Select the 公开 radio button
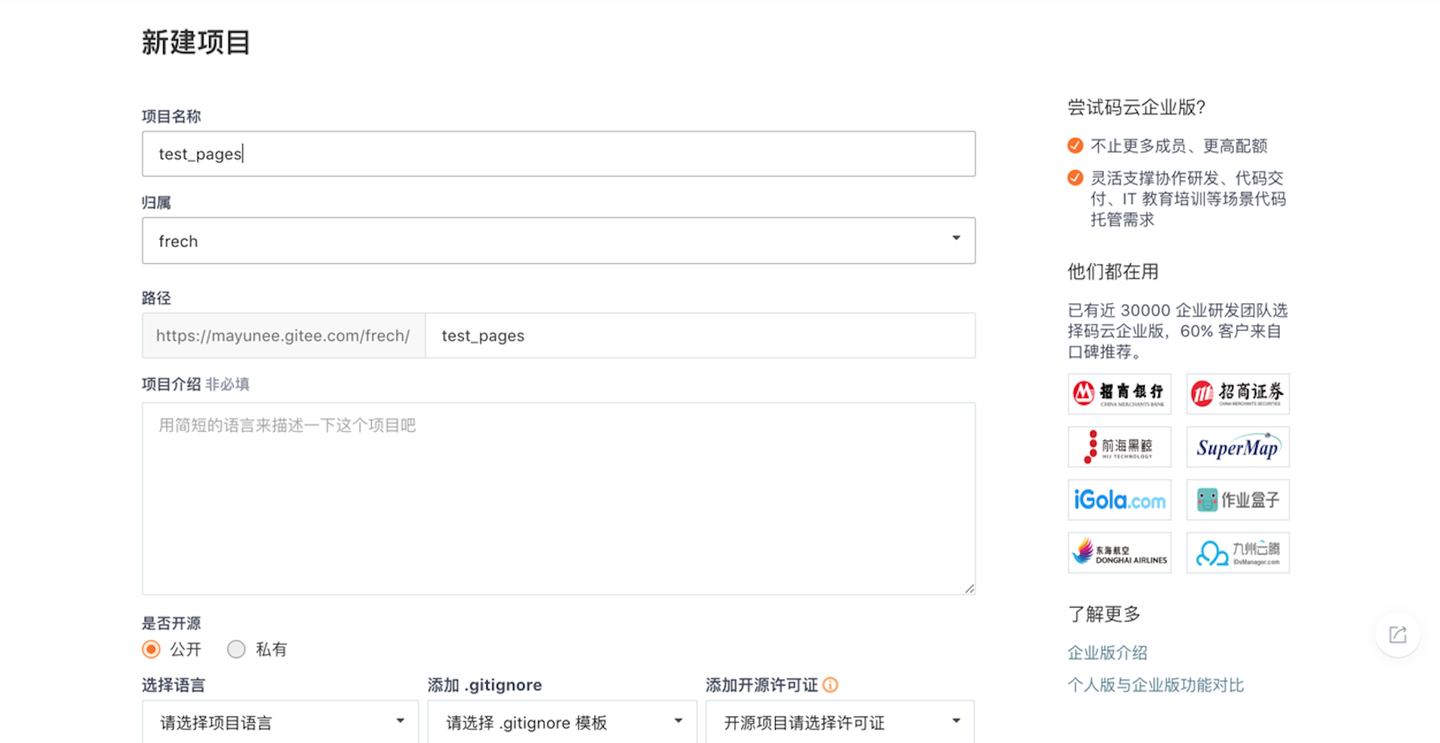The height and width of the screenshot is (743, 1440). pos(150,649)
